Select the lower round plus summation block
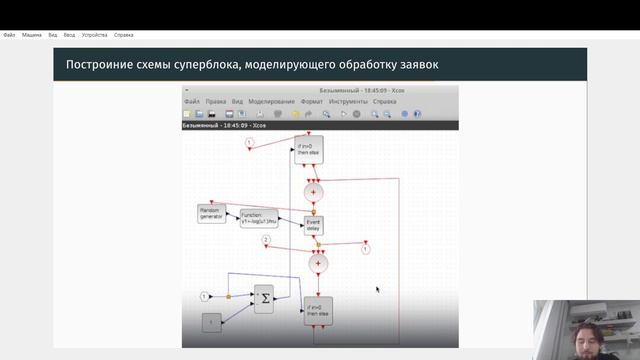 pos(318,264)
